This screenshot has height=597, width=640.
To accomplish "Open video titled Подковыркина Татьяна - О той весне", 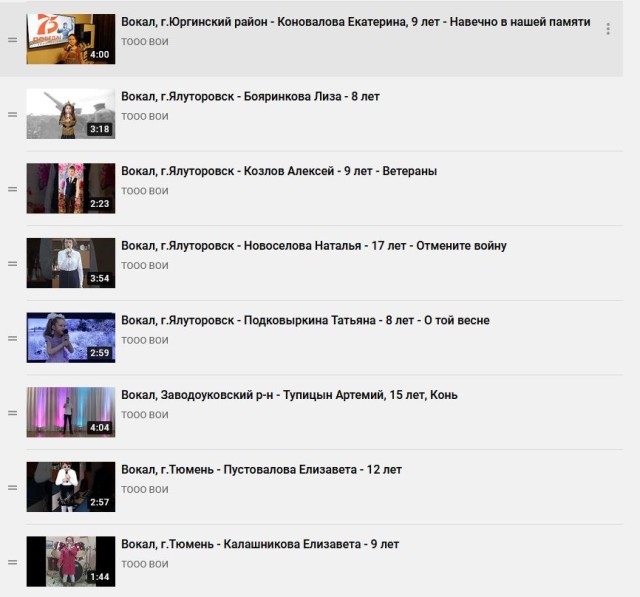I will [x=305, y=320].
